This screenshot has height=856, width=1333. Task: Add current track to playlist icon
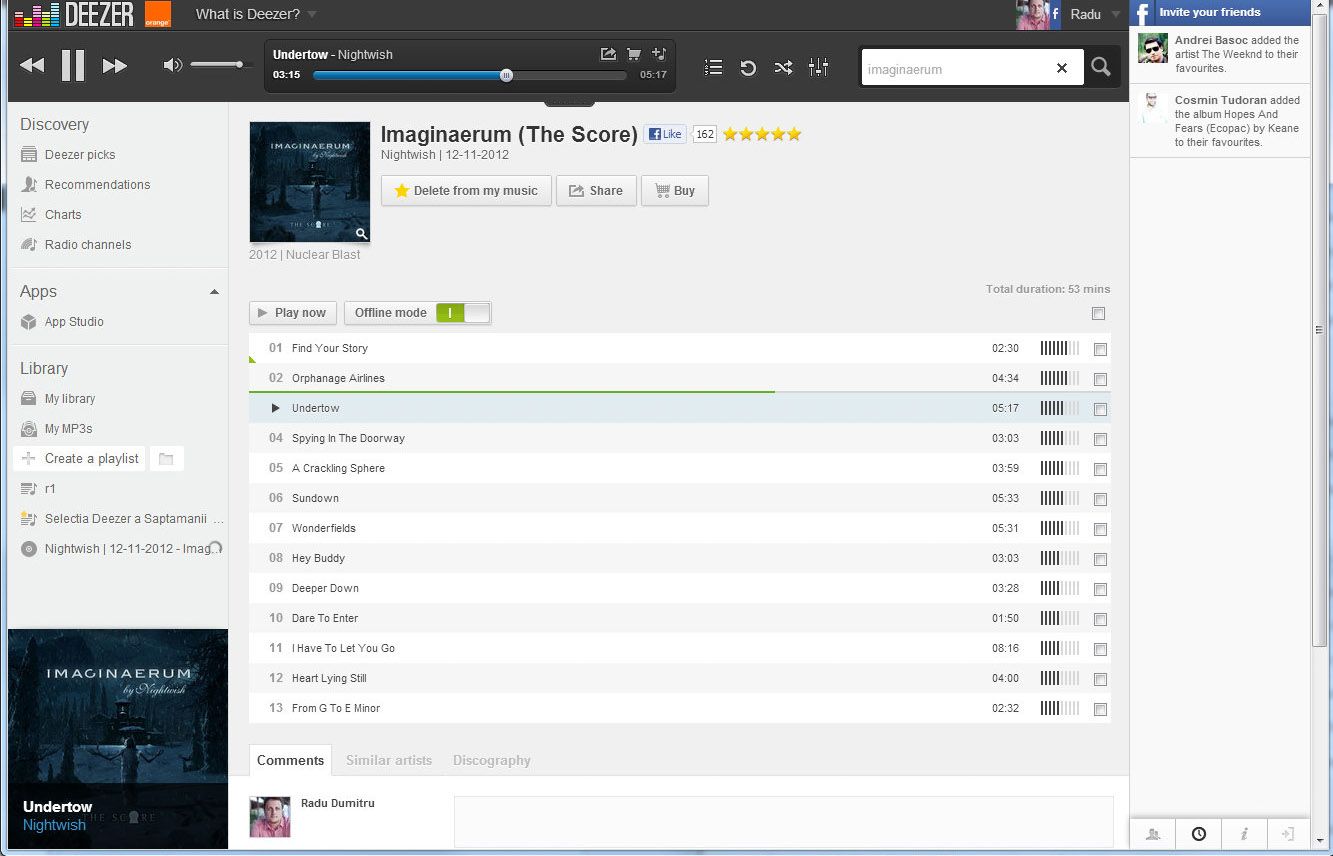coord(658,54)
